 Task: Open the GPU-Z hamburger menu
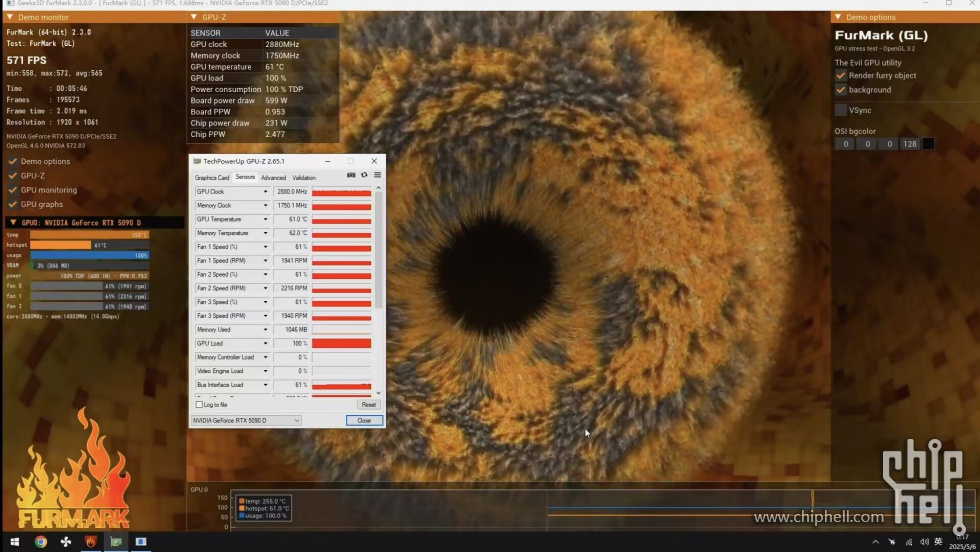378,175
